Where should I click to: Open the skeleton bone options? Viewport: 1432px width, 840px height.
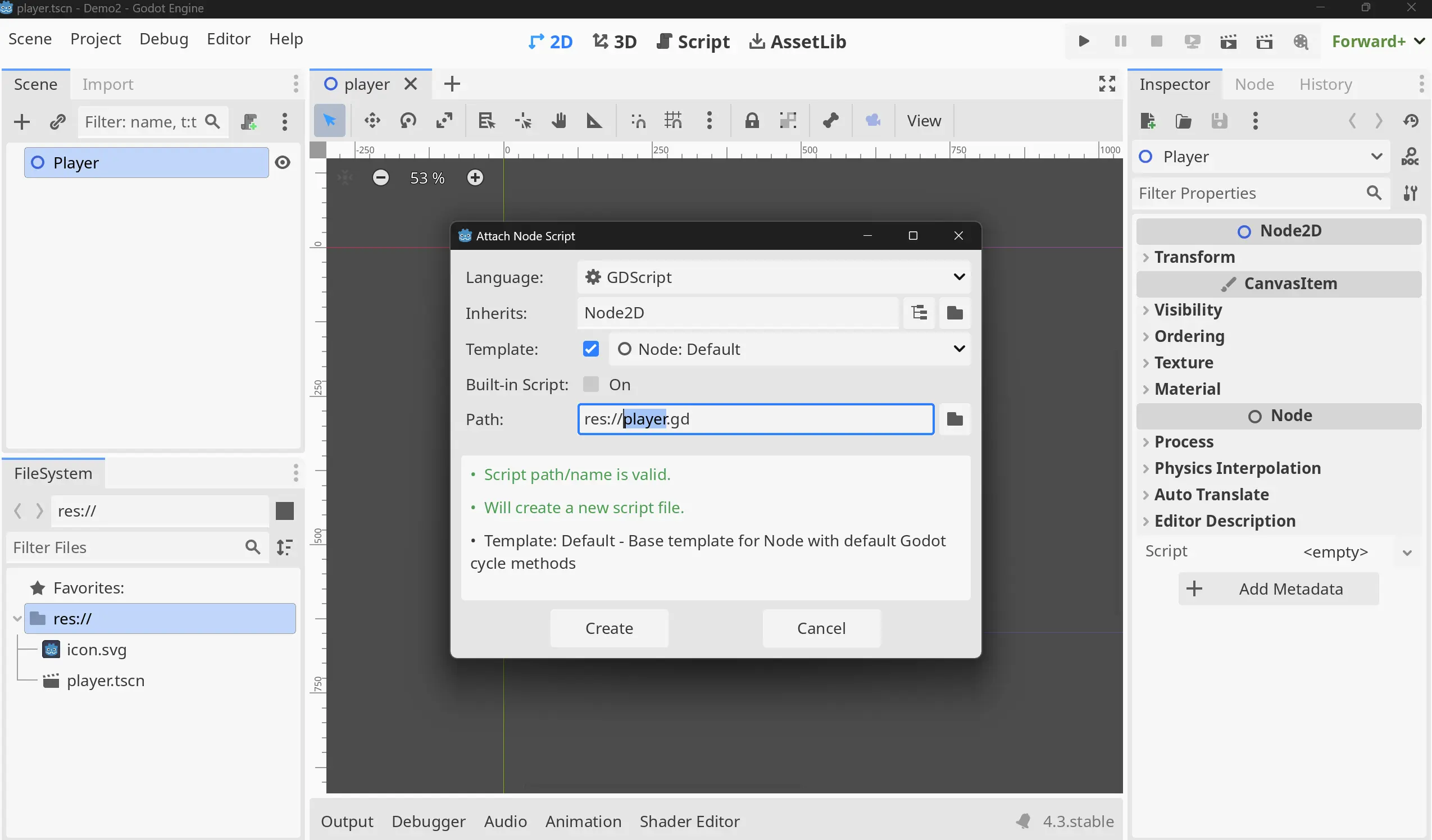[830, 120]
